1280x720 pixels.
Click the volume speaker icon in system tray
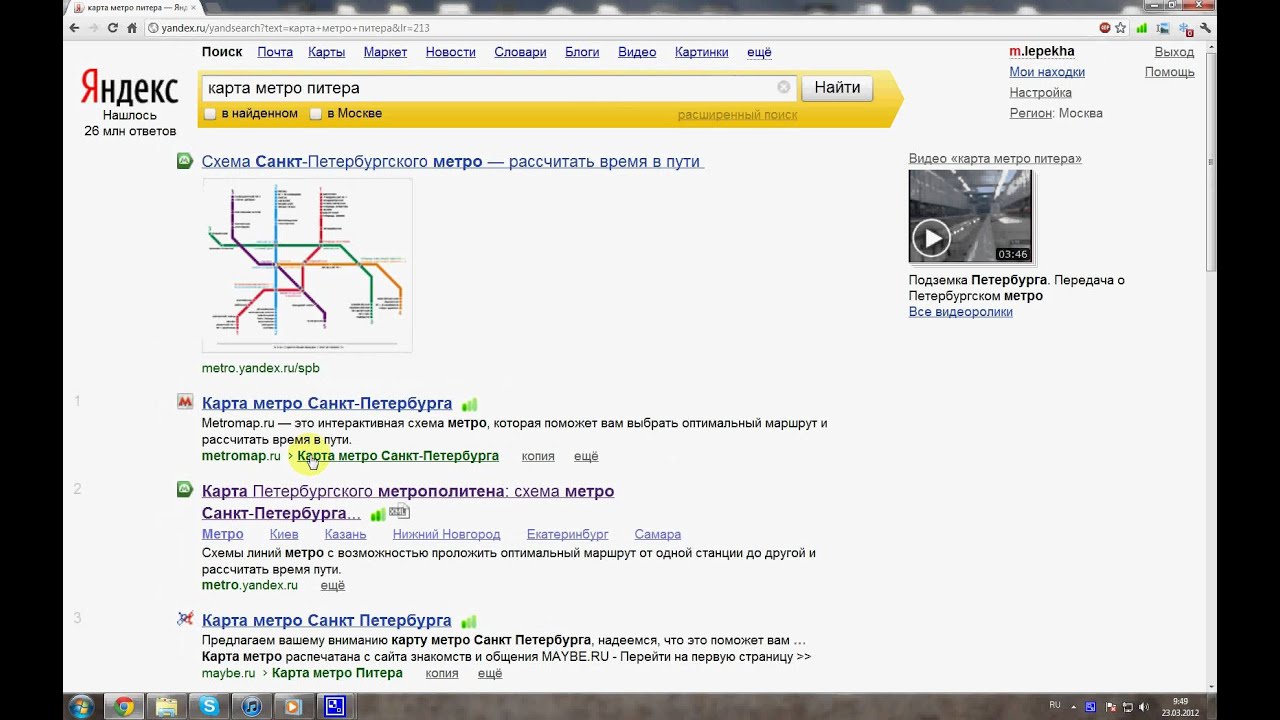tap(1143, 707)
